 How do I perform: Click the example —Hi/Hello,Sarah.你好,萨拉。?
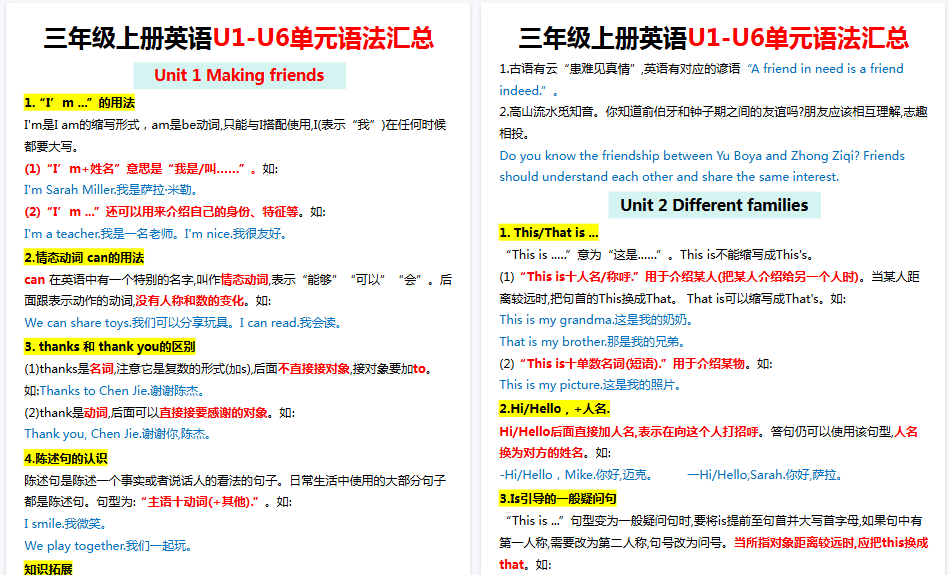766,475
